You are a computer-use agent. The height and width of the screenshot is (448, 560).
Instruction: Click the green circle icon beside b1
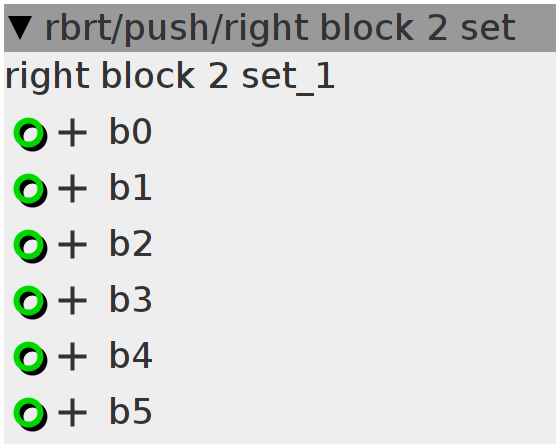tap(30, 190)
